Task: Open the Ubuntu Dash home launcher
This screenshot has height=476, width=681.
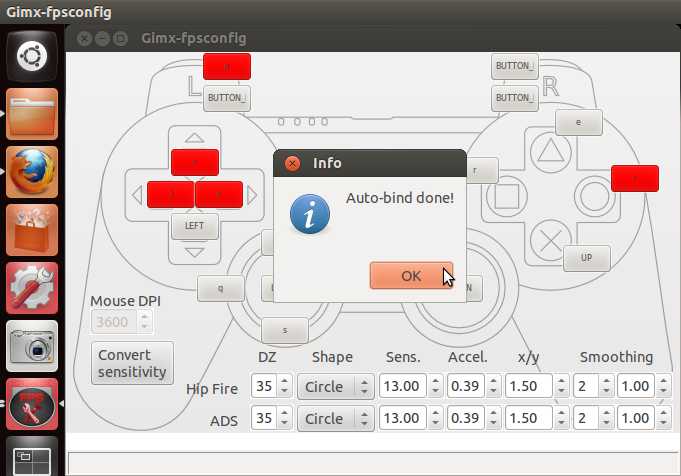Action: (32, 56)
